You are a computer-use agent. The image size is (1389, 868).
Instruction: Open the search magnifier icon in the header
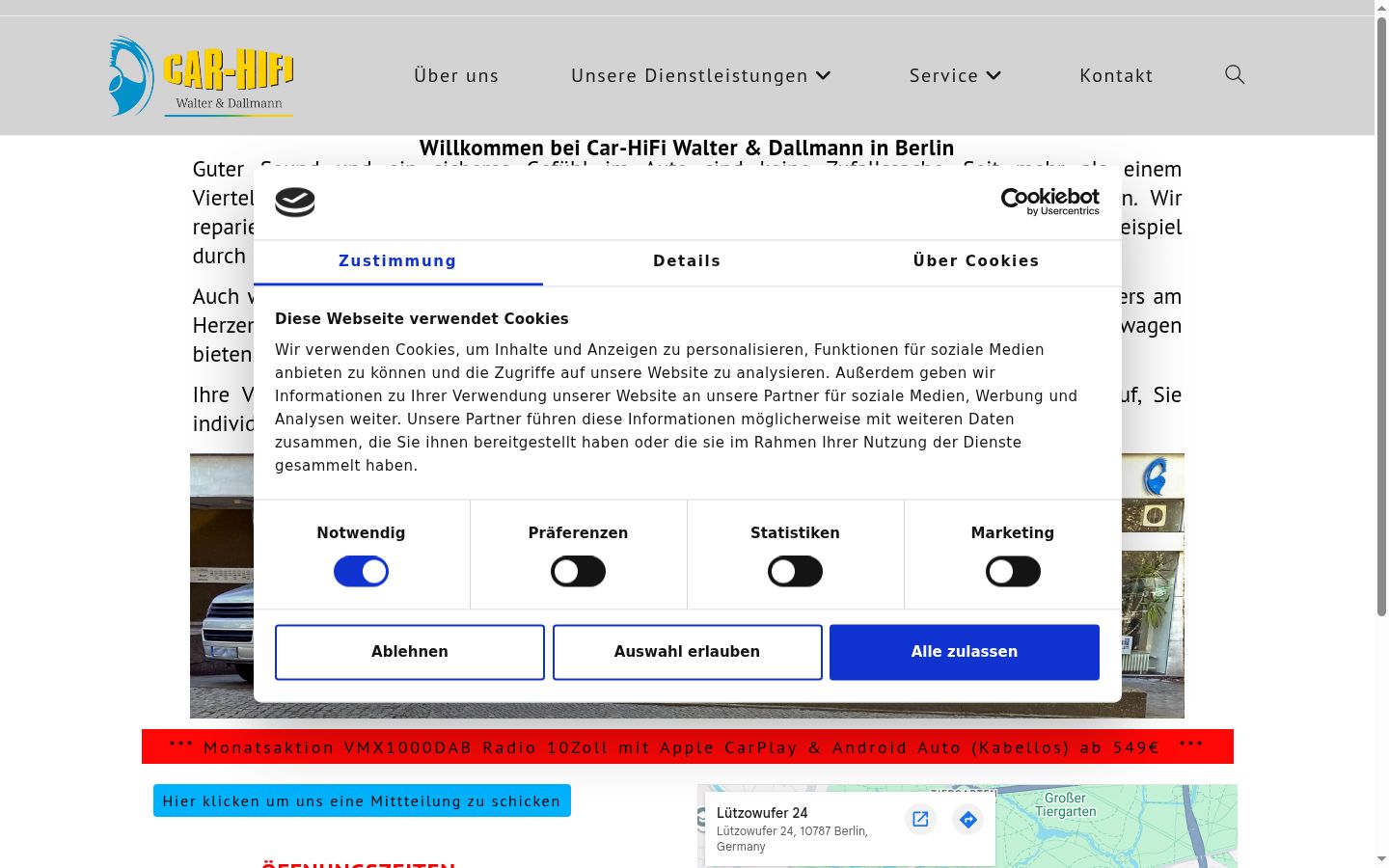pyautogui.click(x=1235, y=75)
